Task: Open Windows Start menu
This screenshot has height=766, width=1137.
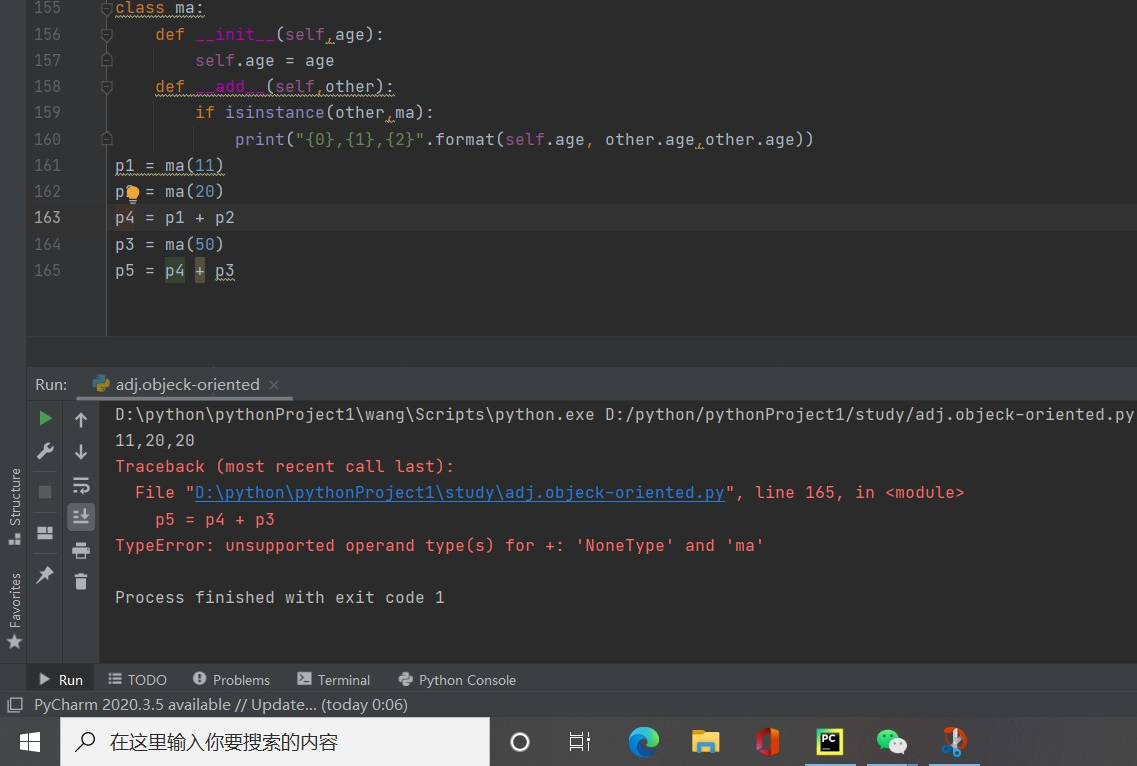Action: (x=30, y=741)
